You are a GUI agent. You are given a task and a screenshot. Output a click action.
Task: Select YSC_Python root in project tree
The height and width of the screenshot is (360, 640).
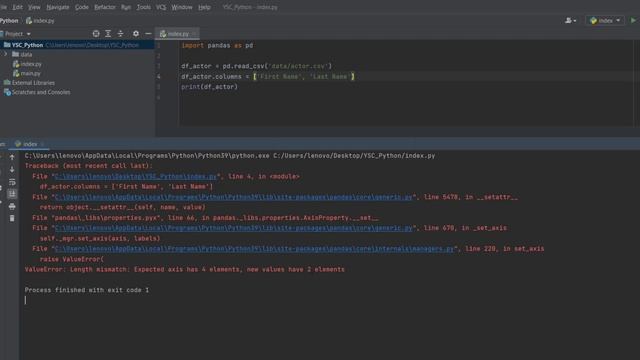click(77, 45)
